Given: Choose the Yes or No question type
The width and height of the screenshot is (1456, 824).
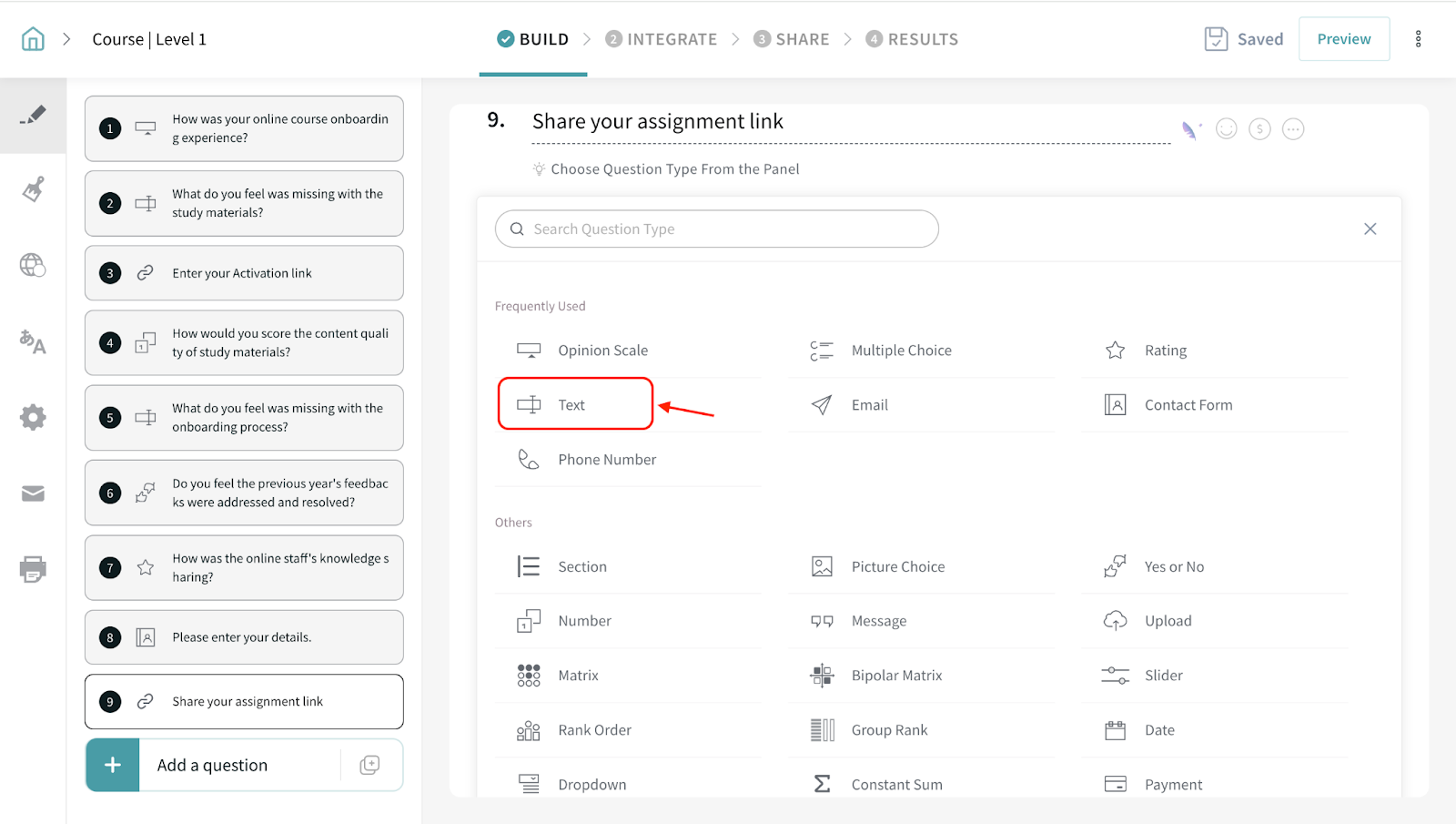Looking at the screenshot, I should [1174, 566].
